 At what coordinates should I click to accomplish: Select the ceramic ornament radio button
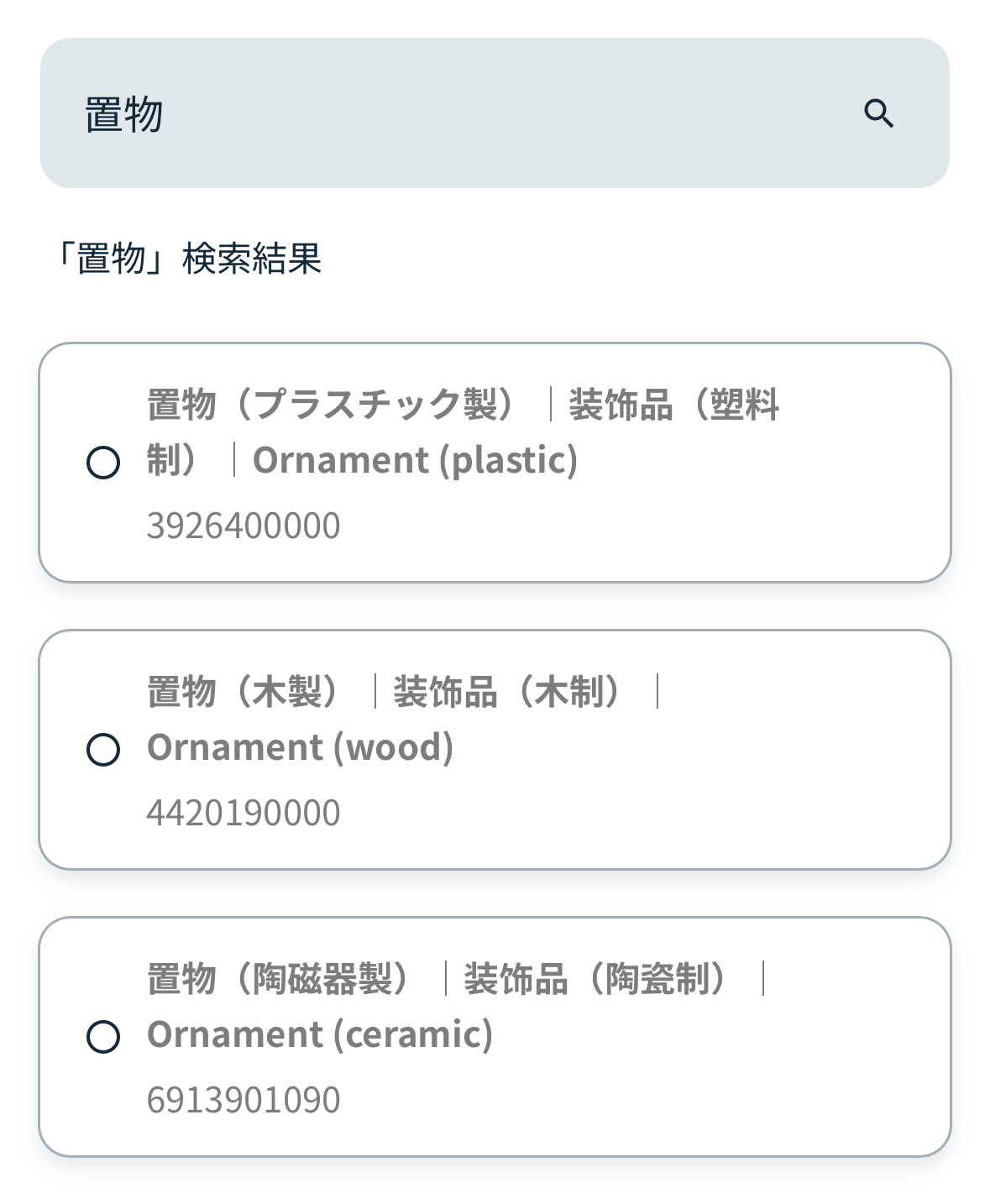pyautogui.click(x=103, y=1036)
